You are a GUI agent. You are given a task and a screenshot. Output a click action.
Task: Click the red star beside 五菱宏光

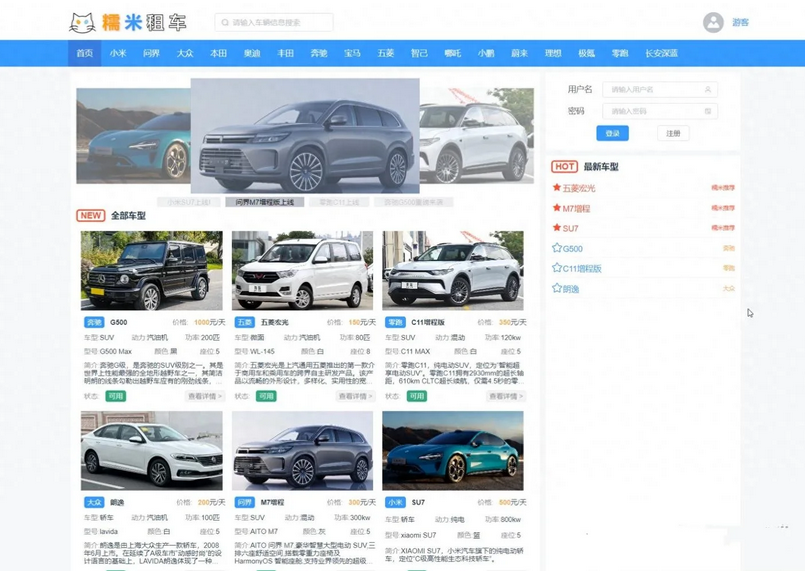[557, 187]
